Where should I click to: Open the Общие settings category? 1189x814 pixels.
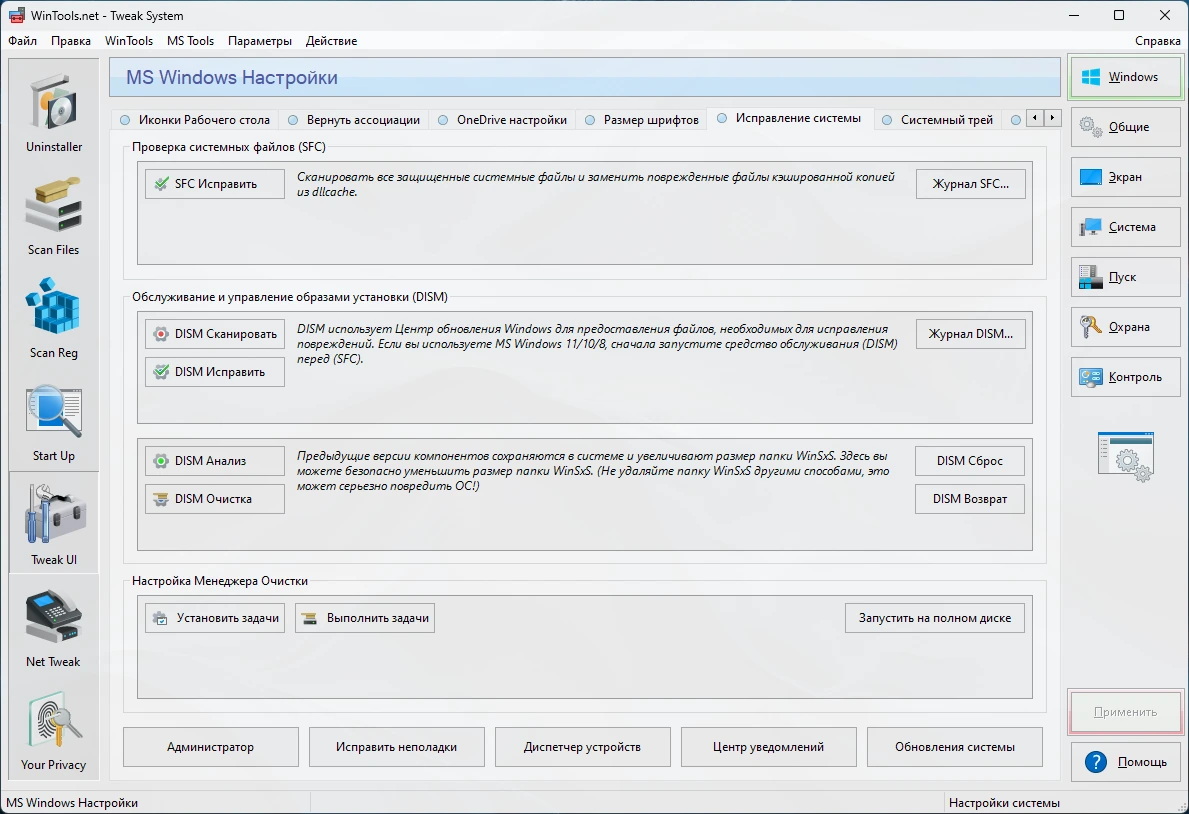point(1125,127)
